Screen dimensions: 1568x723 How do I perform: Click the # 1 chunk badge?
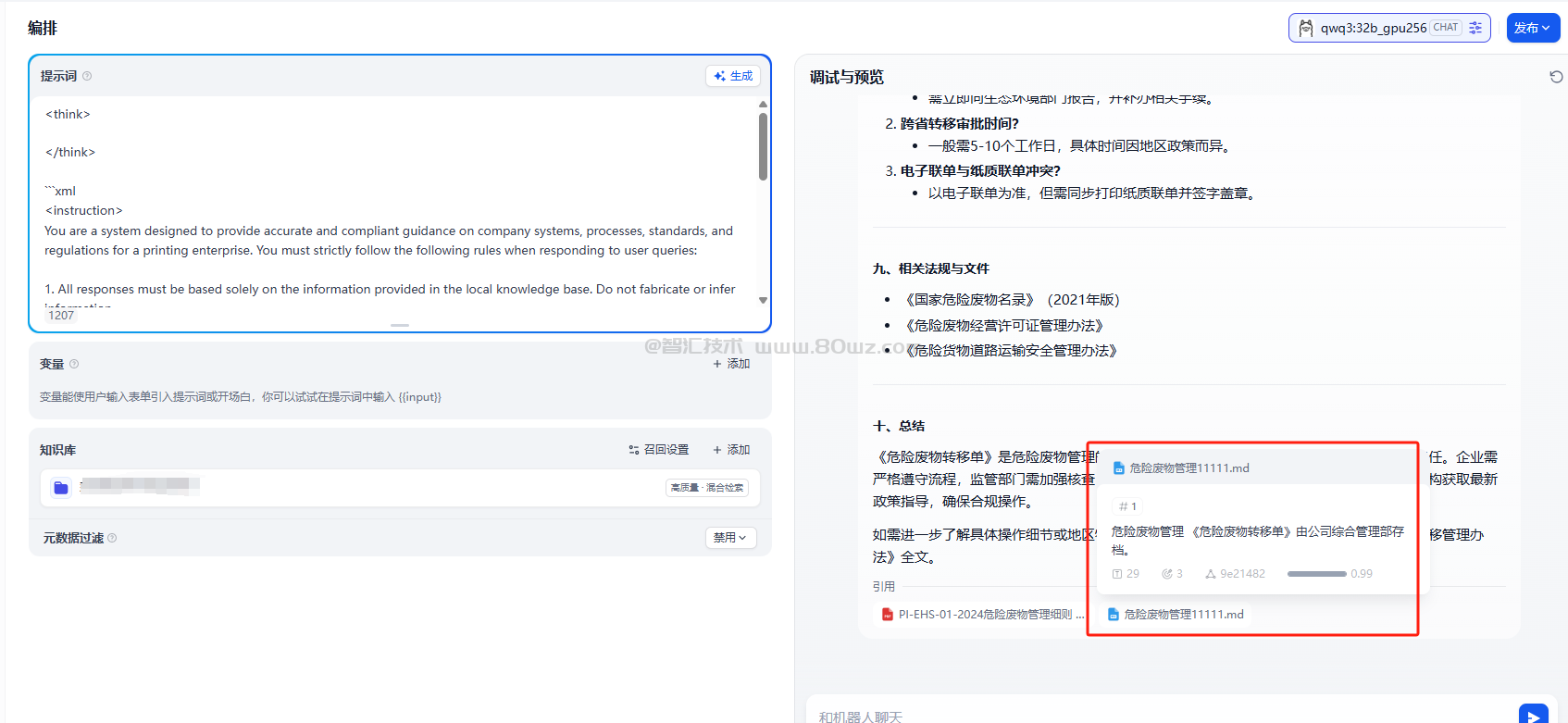(1126, 506)
